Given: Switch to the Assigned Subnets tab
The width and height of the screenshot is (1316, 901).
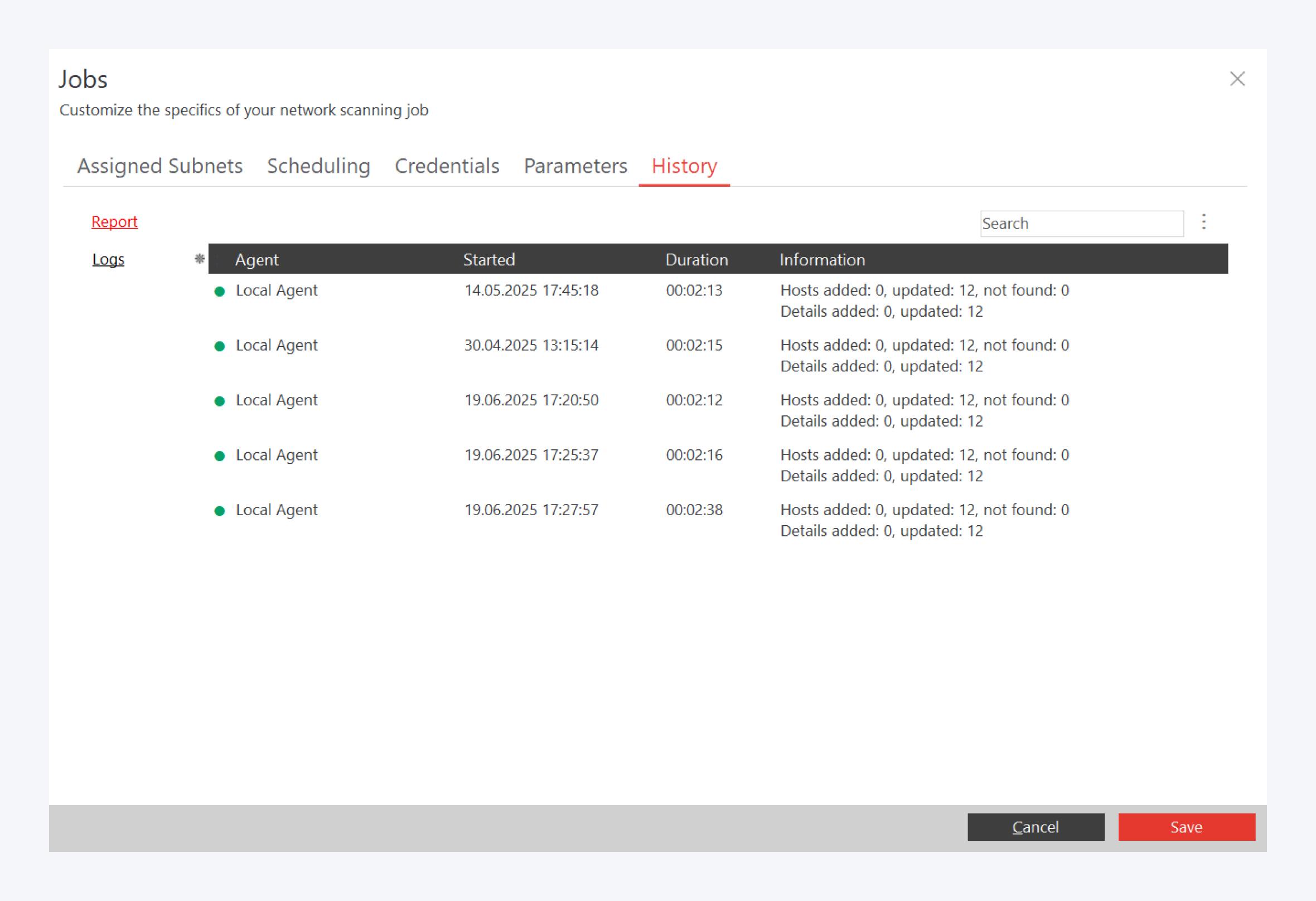Looking at the screenshot, I should point(159,166).
